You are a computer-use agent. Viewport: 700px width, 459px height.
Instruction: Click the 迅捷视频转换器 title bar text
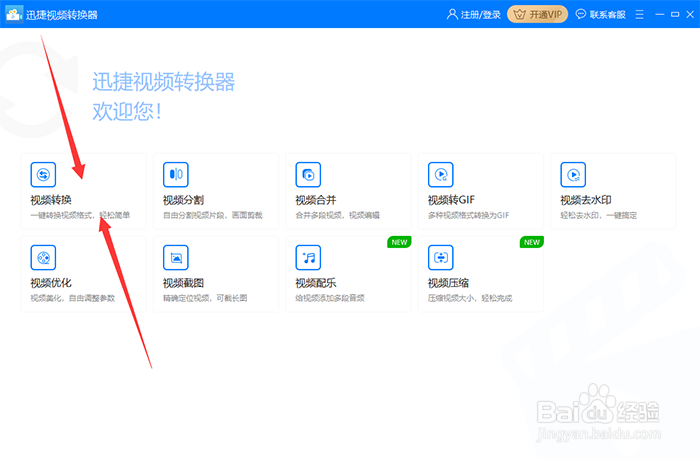62,15
